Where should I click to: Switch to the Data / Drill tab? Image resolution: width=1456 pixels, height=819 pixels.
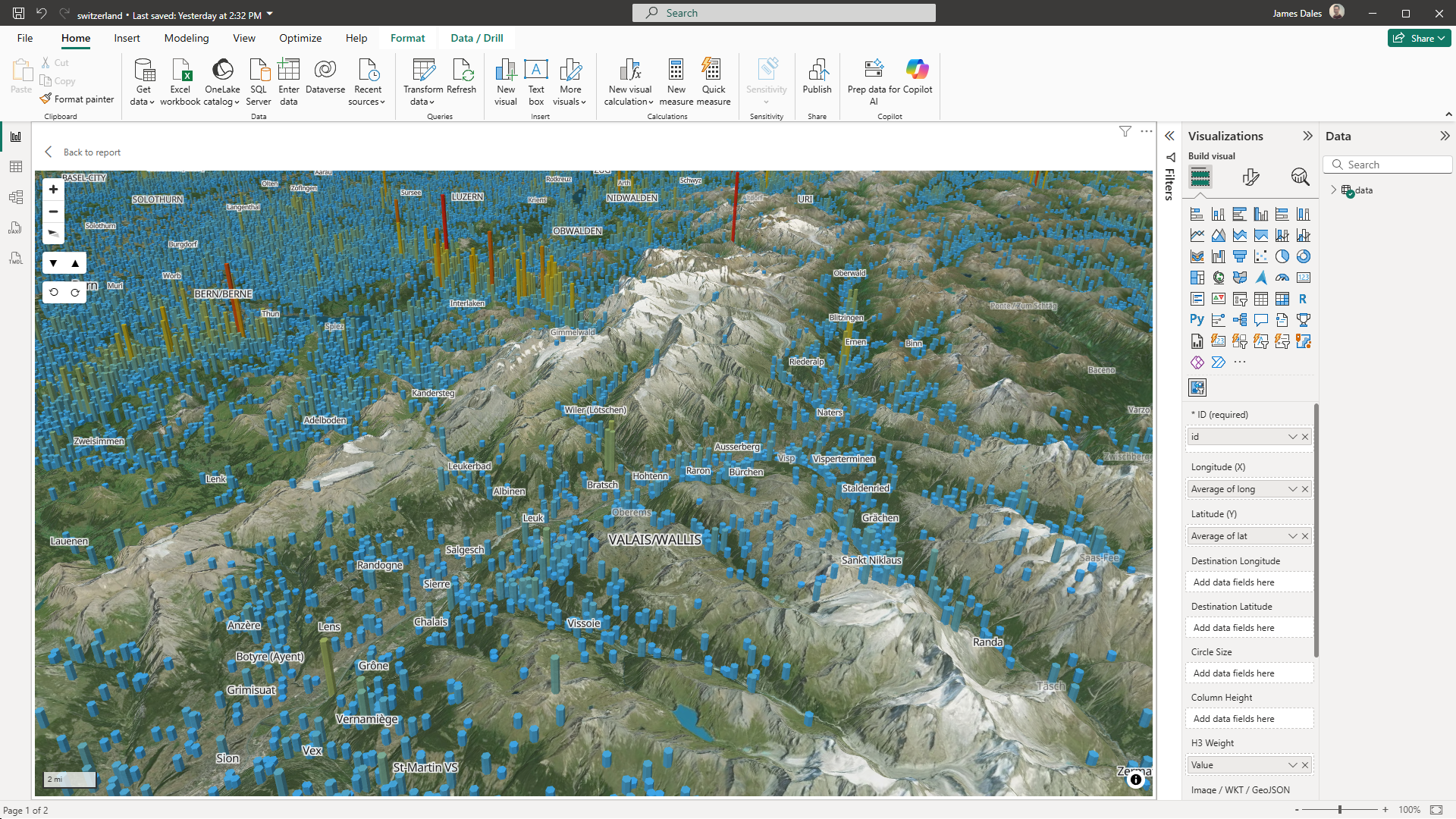477,38
